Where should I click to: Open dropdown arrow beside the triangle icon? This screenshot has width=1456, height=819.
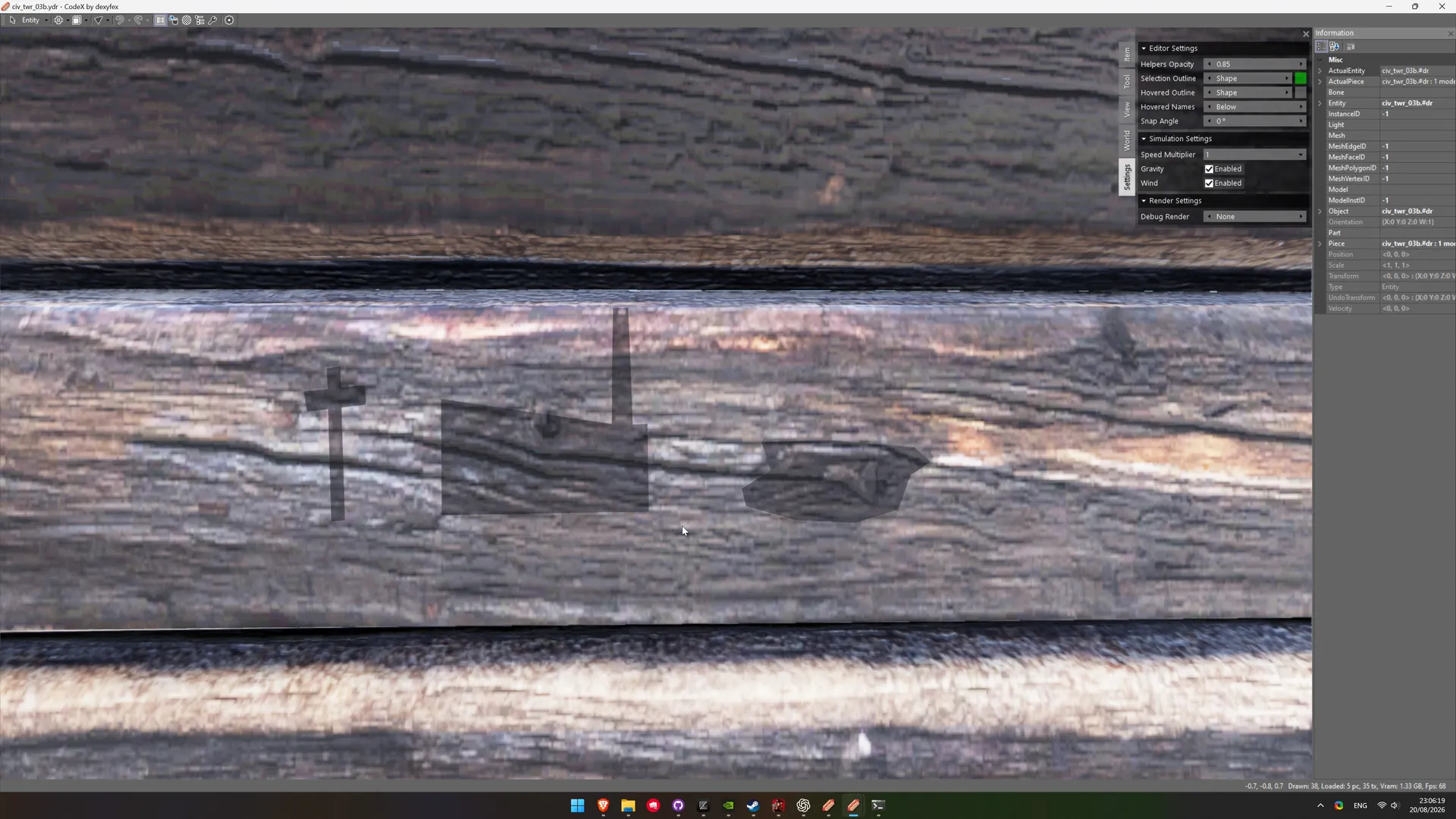coord(107,20)
